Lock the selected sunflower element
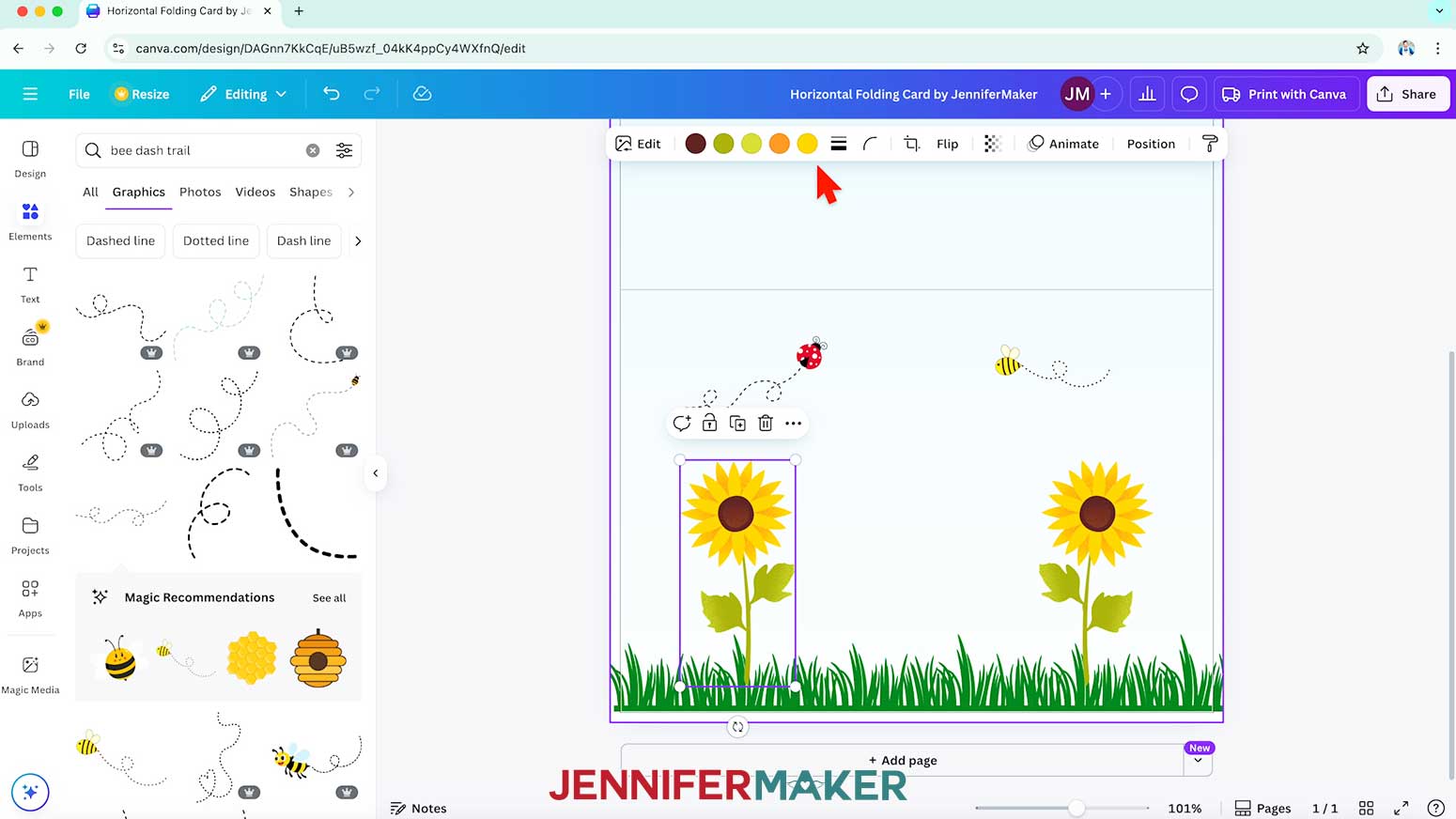Viewport: 1456px width, 819px height. tap(710, 424)
